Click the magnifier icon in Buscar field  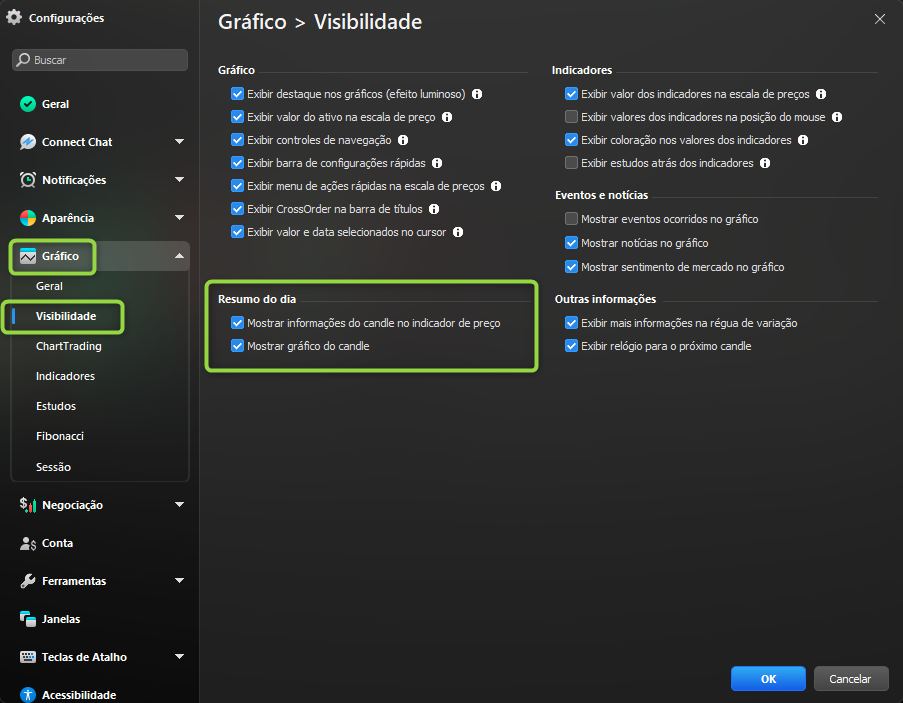tap(23, 60)
